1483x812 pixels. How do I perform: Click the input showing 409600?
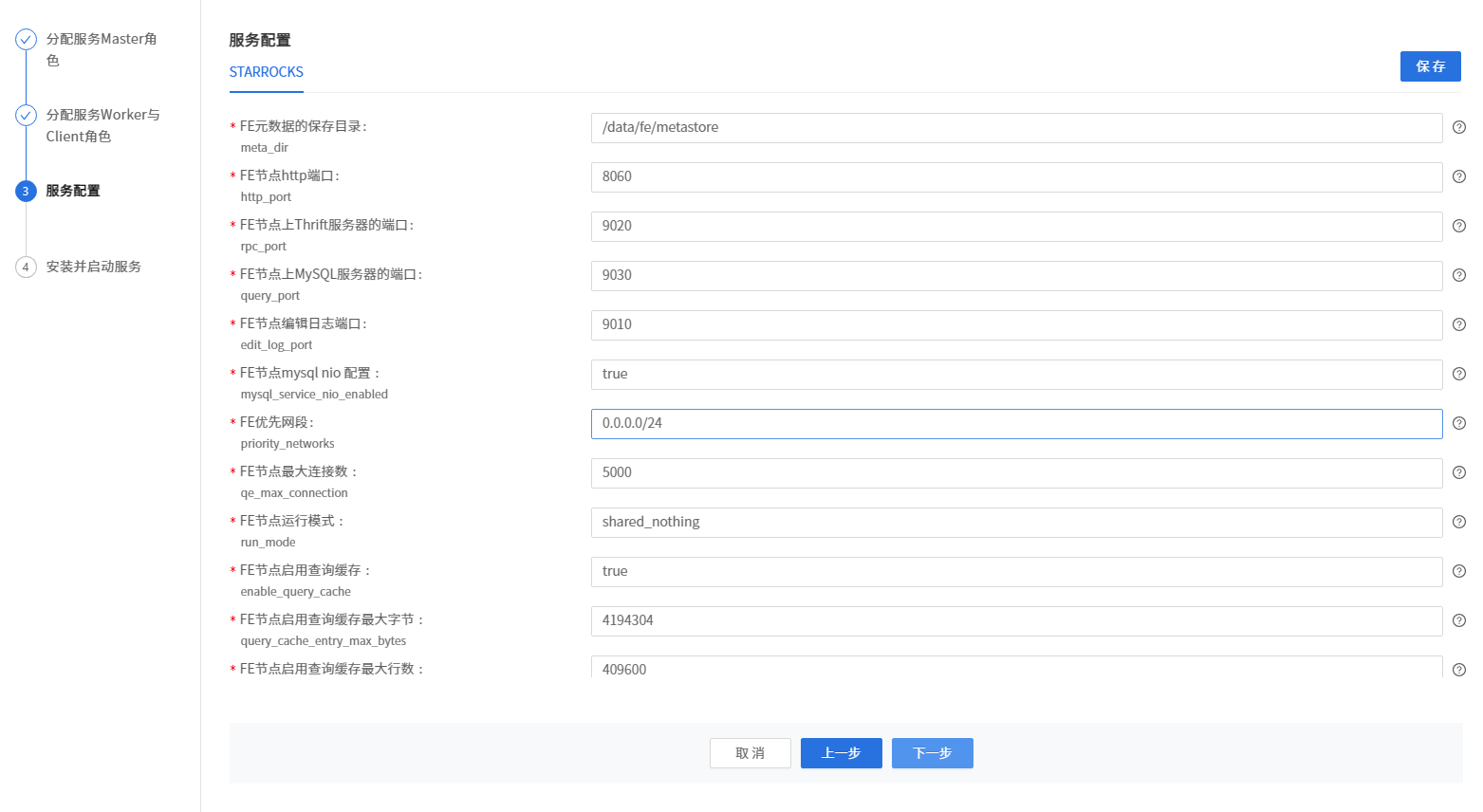(x=1017, y=667)
